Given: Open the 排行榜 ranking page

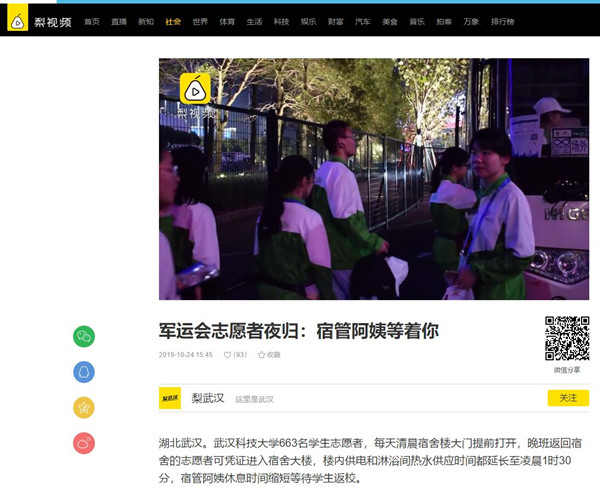Looking at the screenshot, I should (x=502, y=21).
